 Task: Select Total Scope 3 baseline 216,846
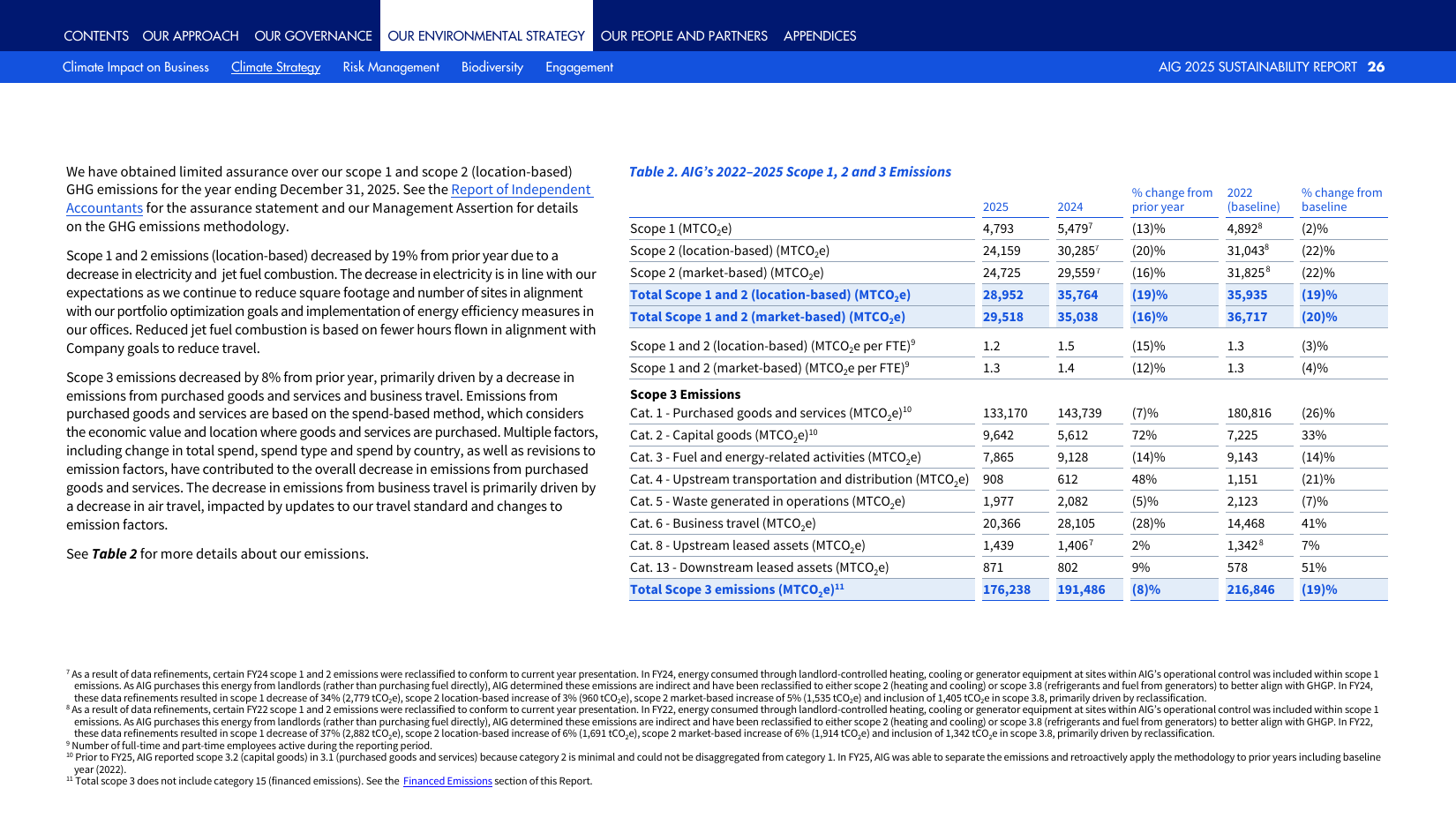click(1250, 589)
